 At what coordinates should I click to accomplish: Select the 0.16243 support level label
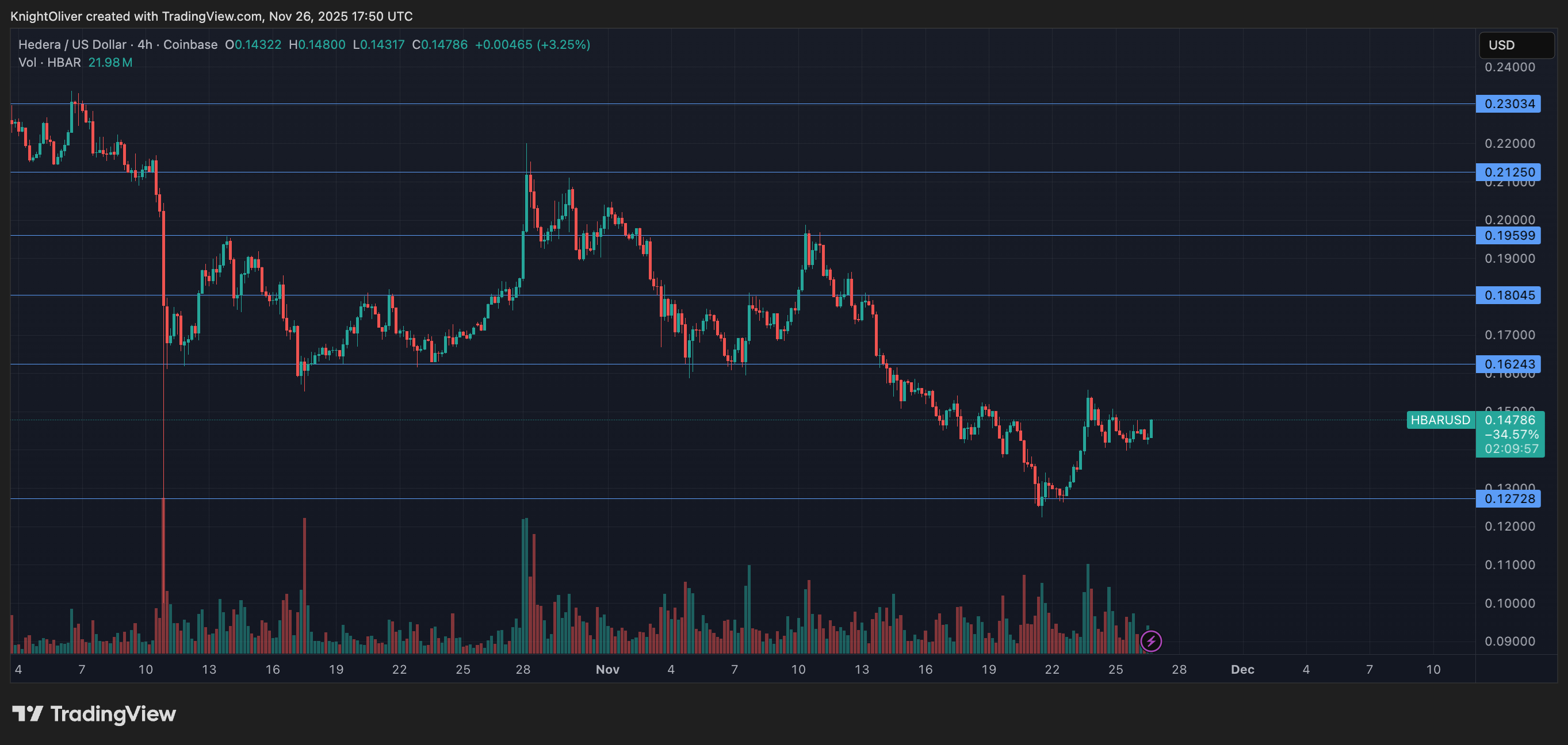point(1508,364)
